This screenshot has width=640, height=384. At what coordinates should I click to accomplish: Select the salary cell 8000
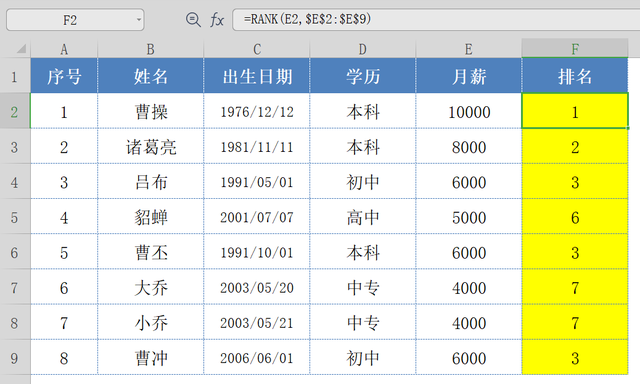tap(469, 146)
